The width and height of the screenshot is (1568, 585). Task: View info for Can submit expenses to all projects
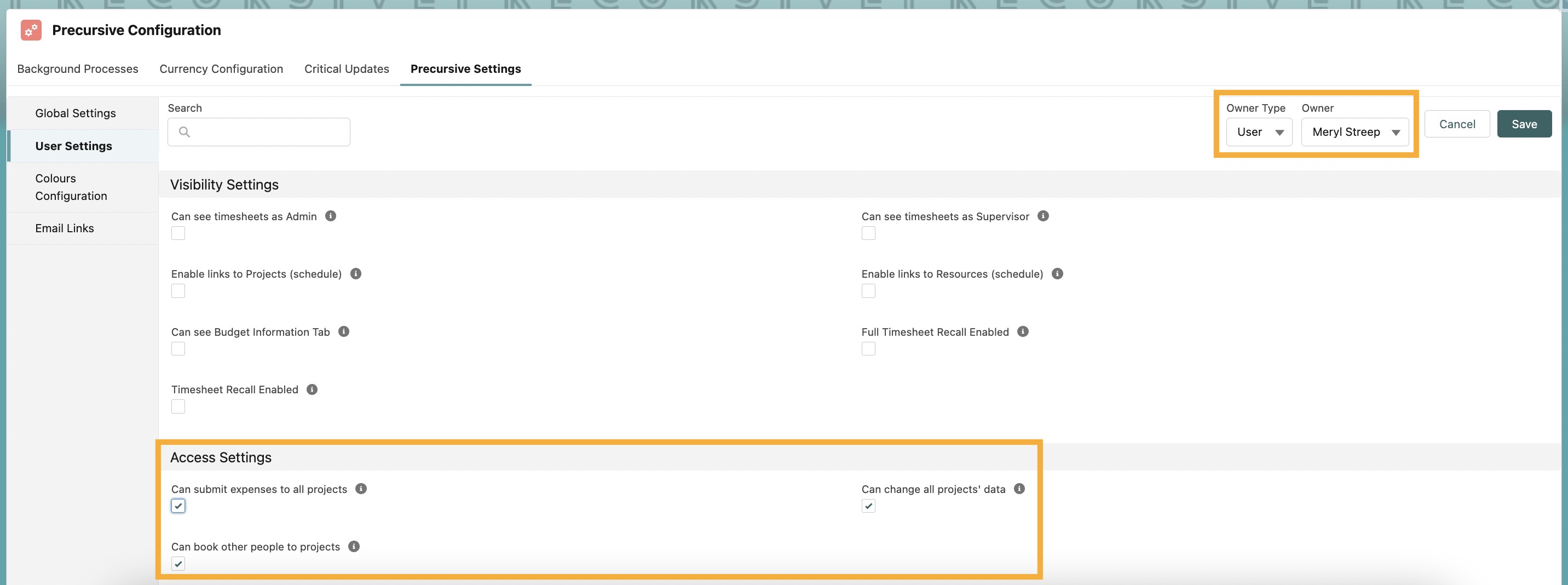pyautogui.click(x=361, y=489)
